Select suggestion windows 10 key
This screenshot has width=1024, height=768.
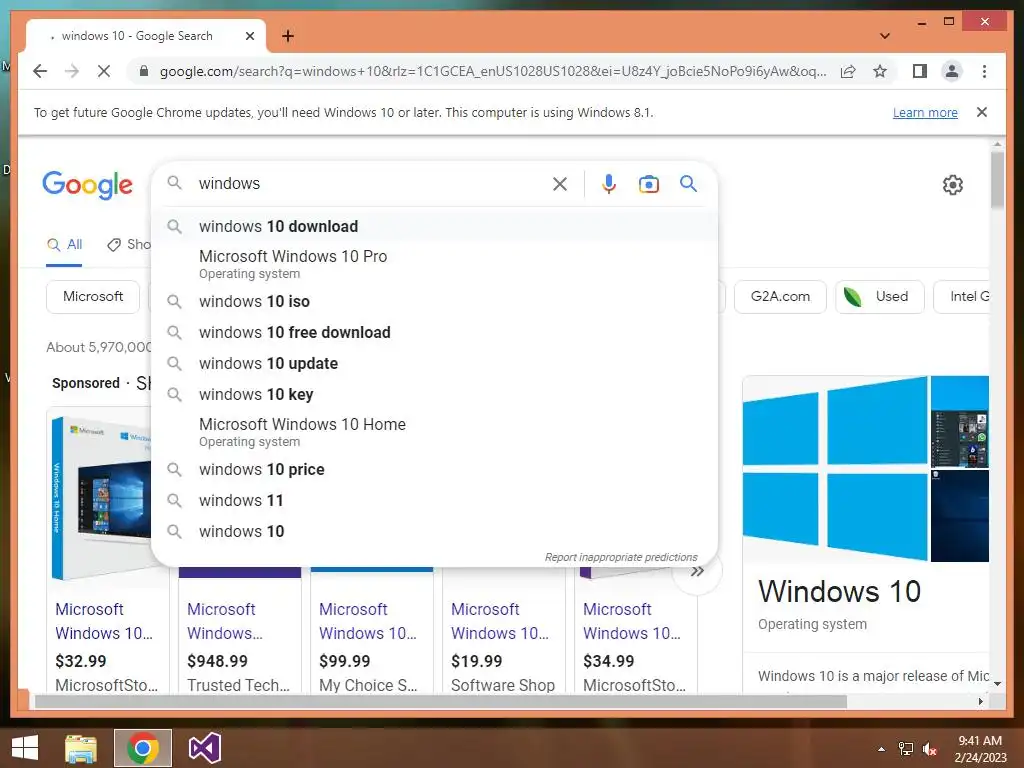(x=434, y=394)
